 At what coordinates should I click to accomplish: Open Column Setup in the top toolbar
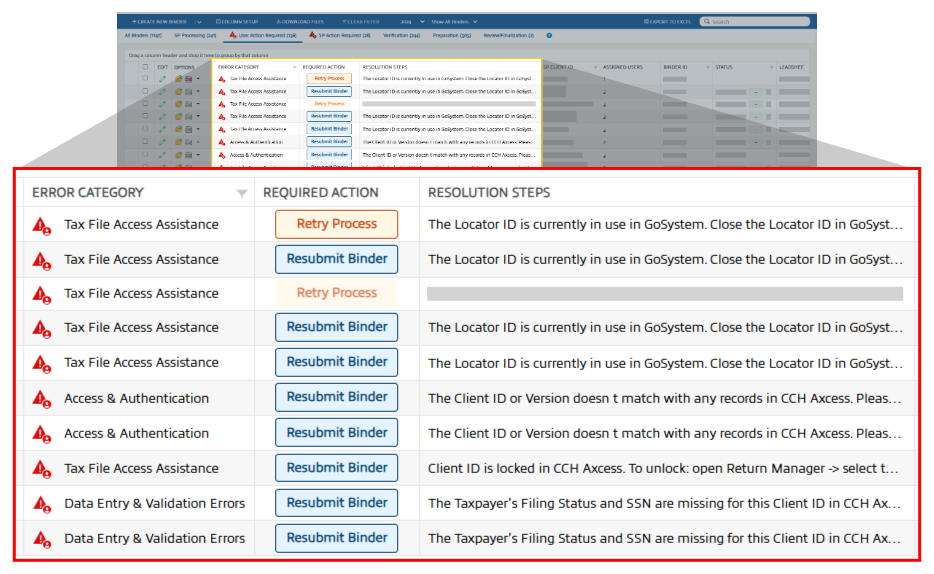(x=236, y=21)
